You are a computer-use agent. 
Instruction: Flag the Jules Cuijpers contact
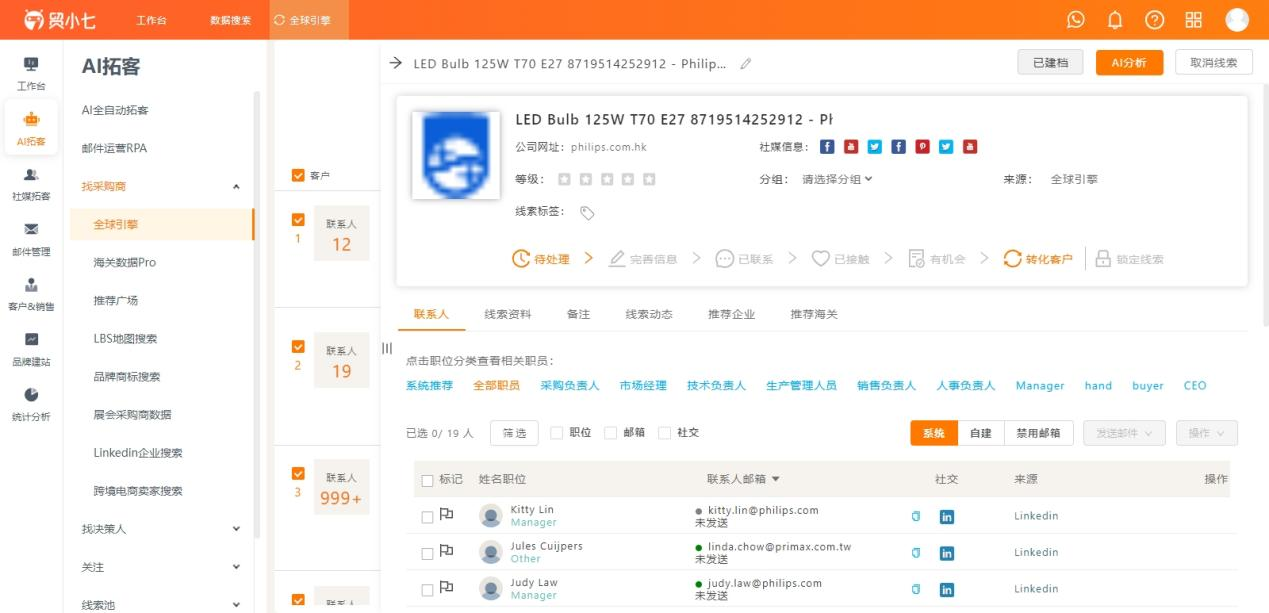(x=447, y=552)
